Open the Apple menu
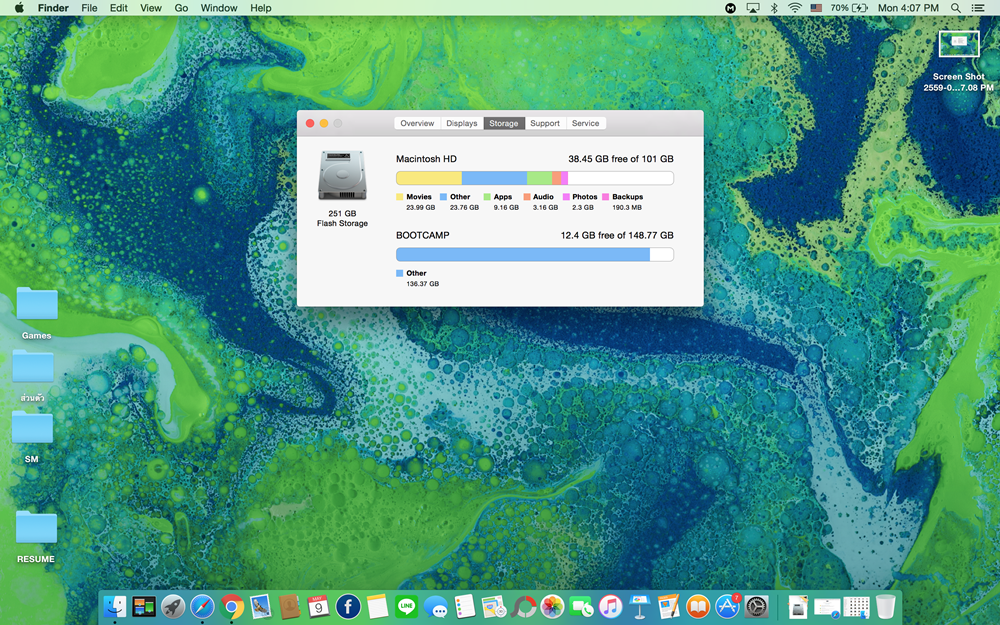This screenshot has width=1000, height=625. [19, 8]
